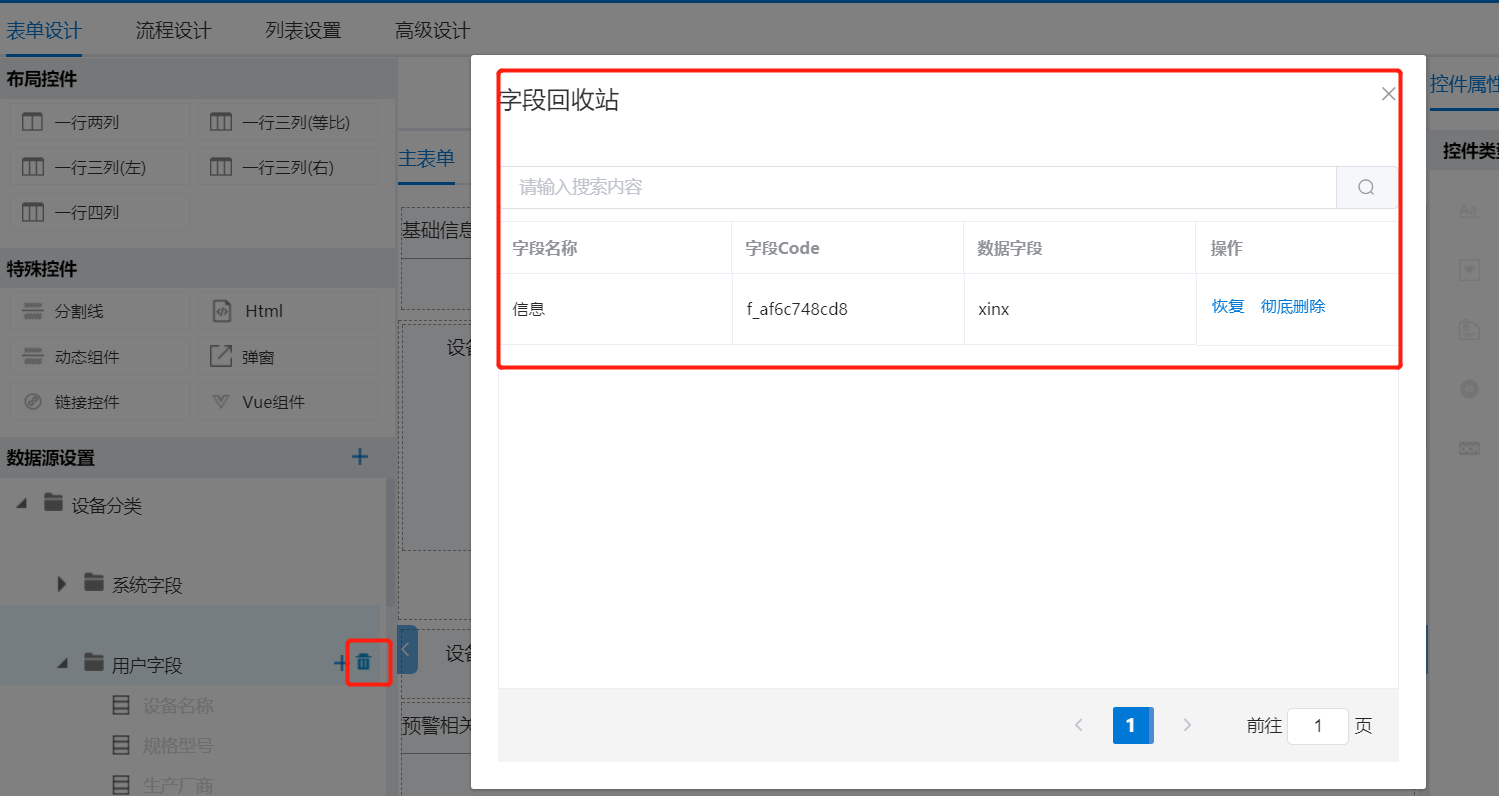Collapse the 用户字段 tree node
The image size is (1499, 796).
point(62,662)
